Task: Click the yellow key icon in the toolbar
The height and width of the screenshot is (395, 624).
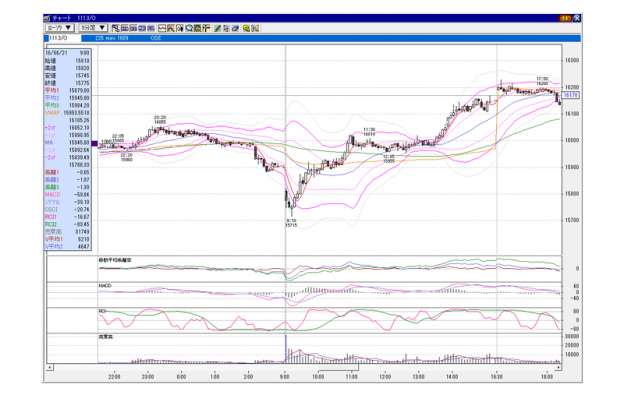Action: [246, 28]
